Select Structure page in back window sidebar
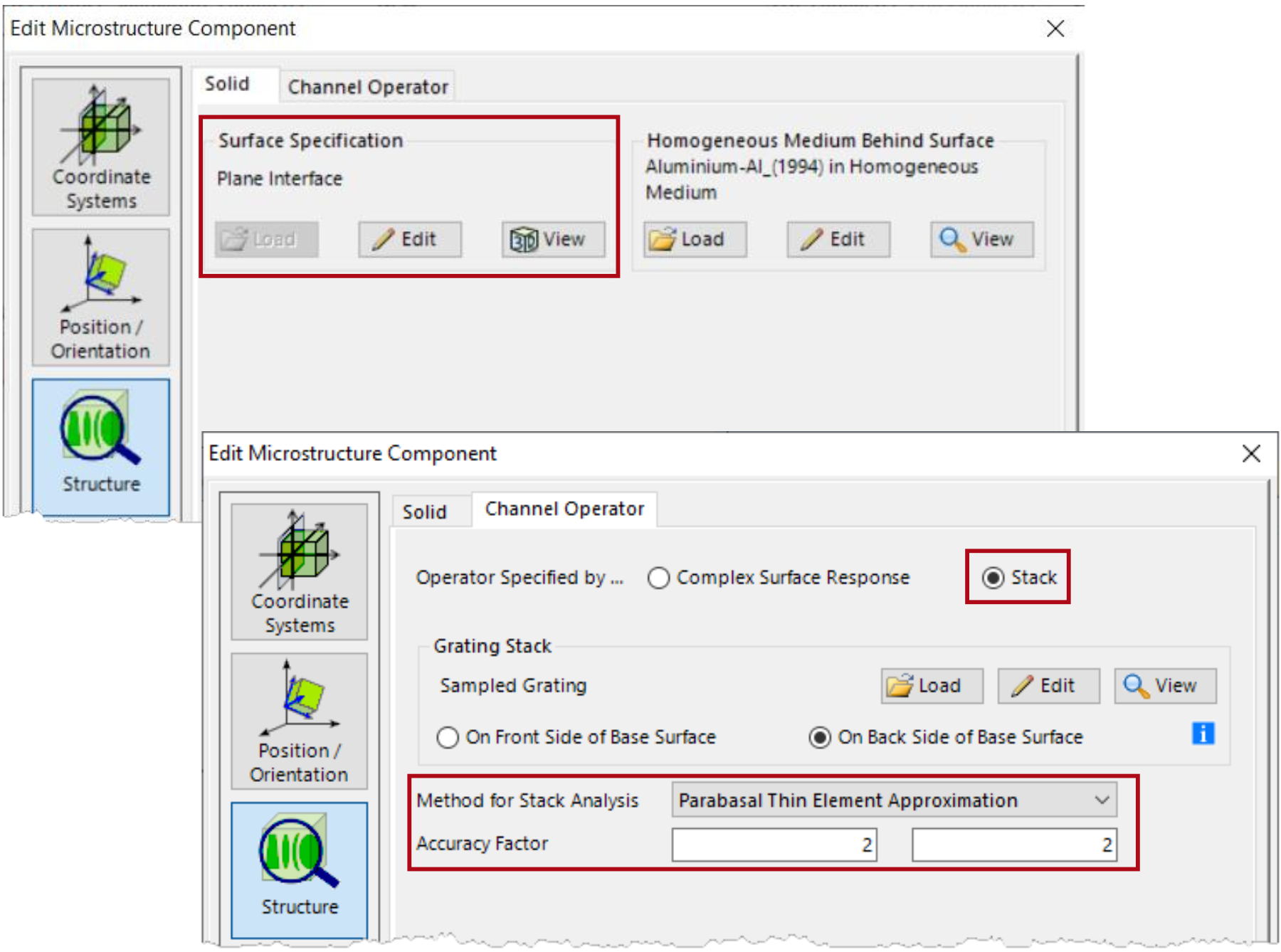The height and width of the screenshot is (952, 1281). [101, 447]
